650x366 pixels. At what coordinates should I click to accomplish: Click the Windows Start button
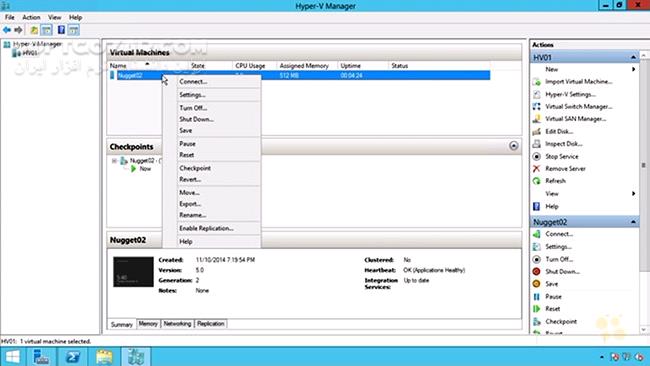12,356
